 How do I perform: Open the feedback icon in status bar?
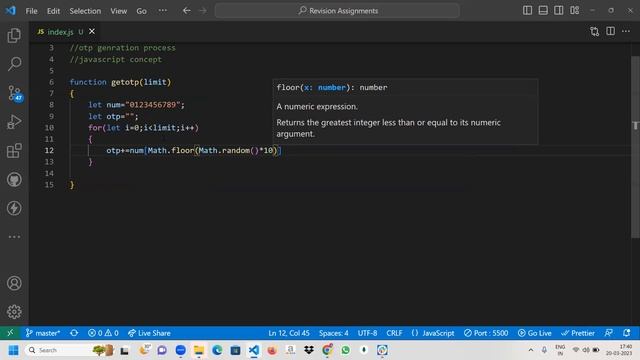click(x=609, y=333)
